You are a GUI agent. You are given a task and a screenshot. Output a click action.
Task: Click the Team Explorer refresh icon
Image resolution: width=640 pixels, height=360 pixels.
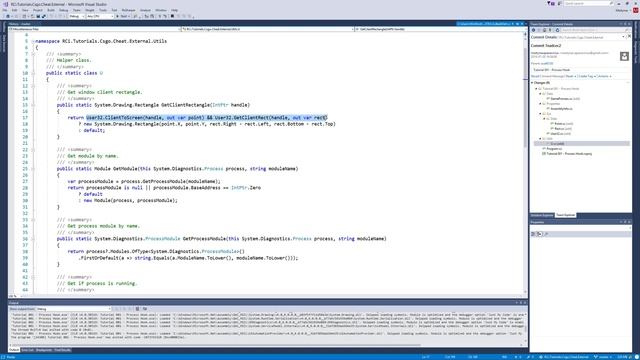pos(557,30)
